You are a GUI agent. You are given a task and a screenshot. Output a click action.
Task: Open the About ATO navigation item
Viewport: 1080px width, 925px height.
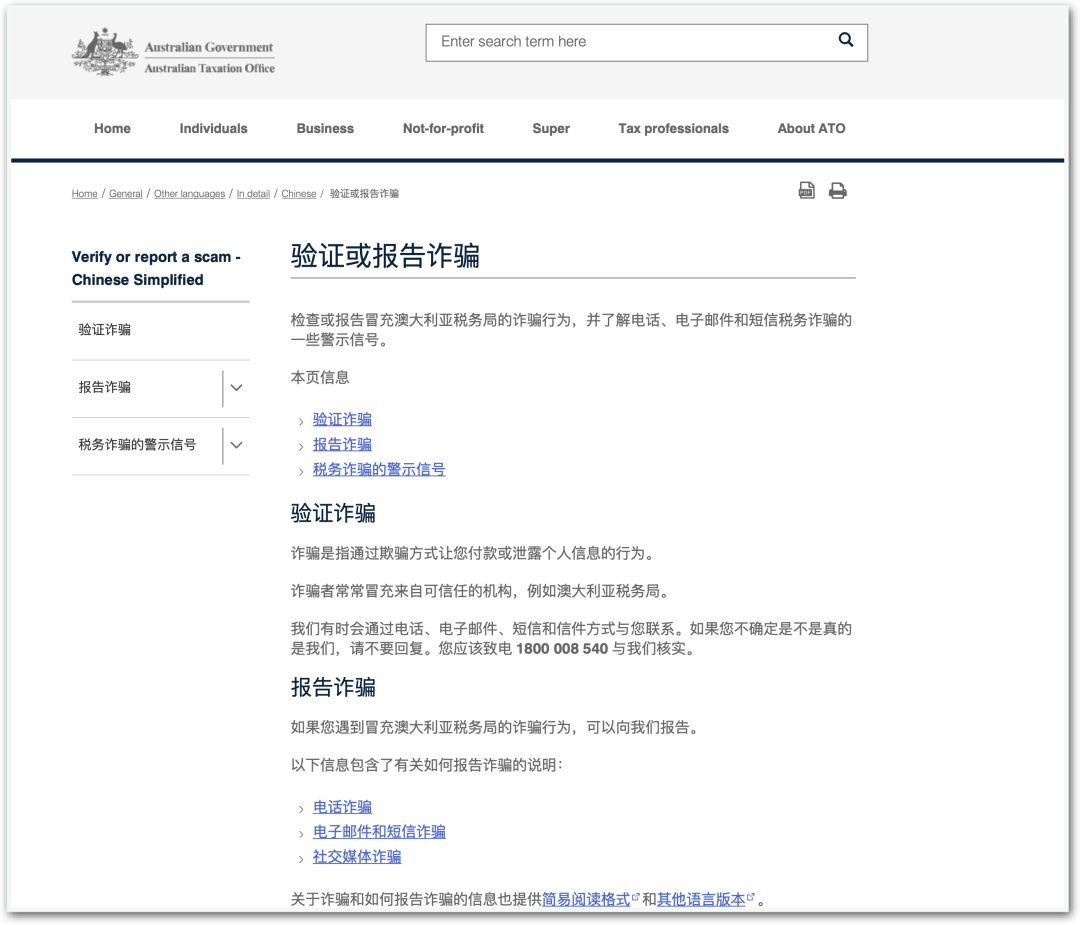pos(811,129)
